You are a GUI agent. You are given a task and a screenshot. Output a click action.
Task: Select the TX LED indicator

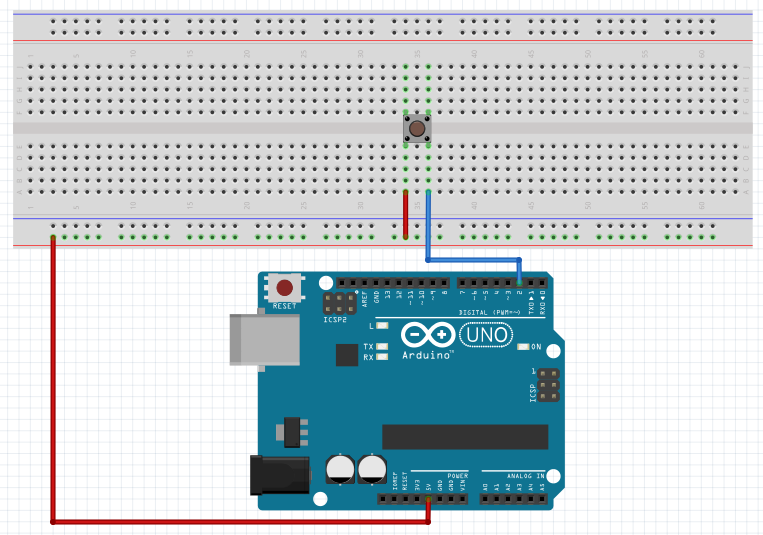click(381, 346)
